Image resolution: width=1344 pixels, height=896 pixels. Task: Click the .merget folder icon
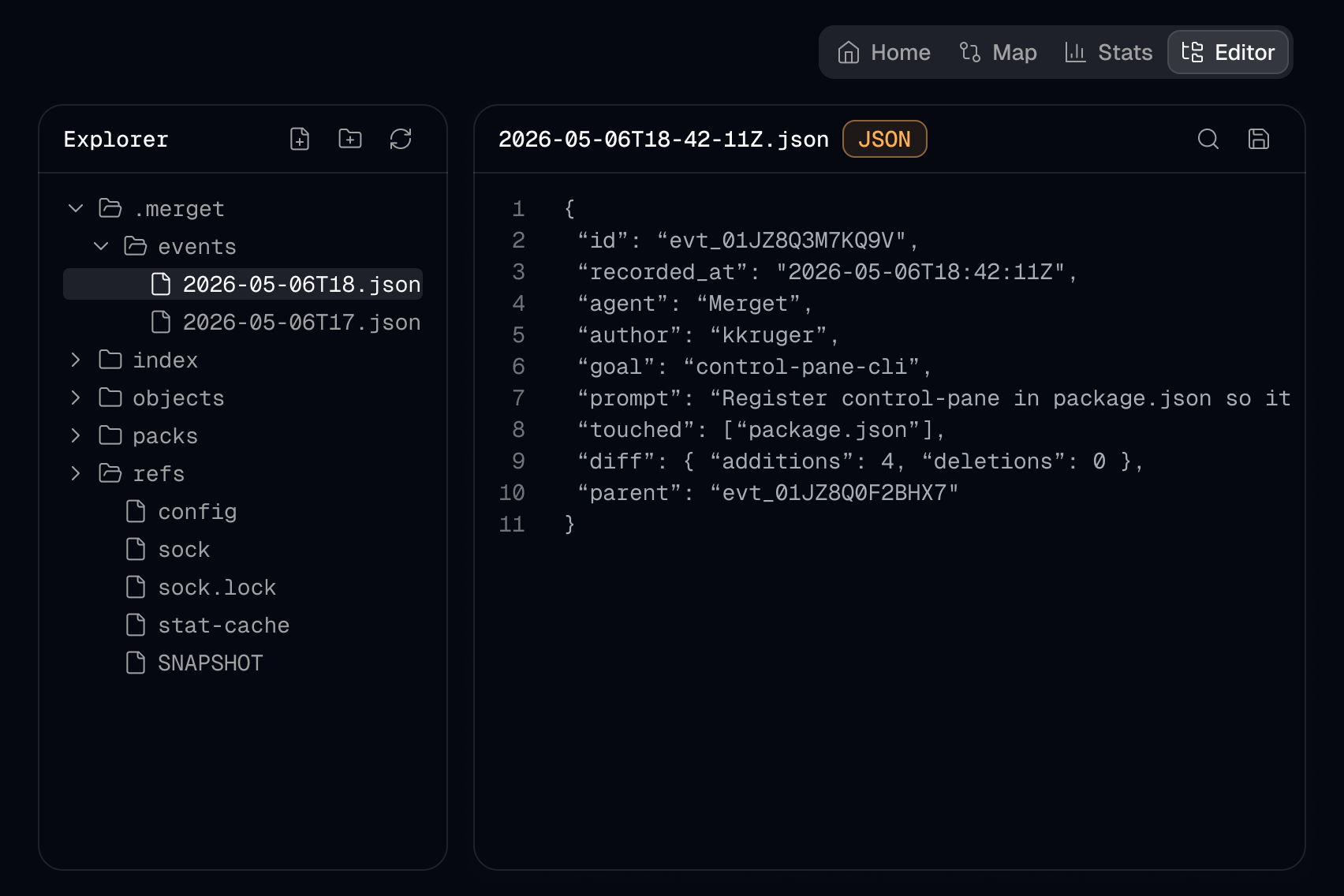click(x=110, y=208)
